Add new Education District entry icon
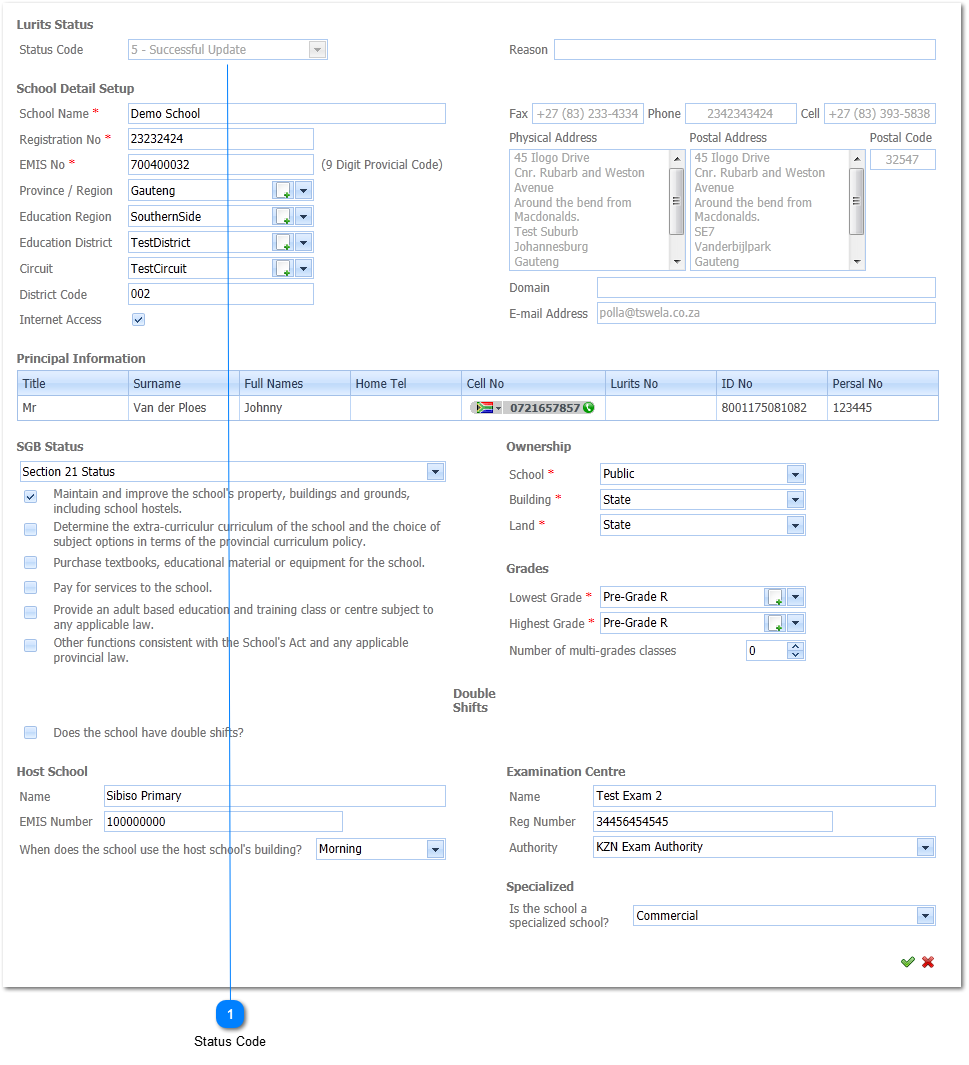 coord(283,242)
